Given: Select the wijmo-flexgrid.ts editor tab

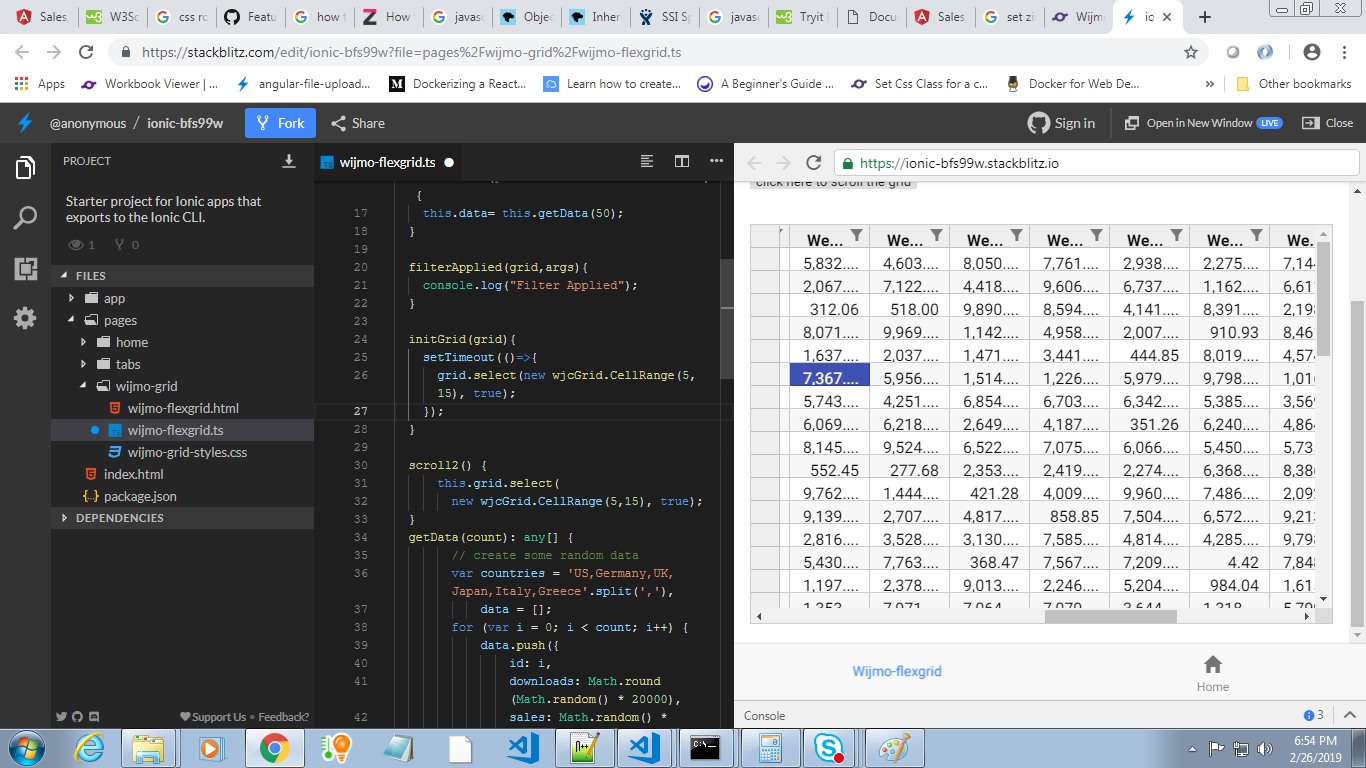Looking at the screenshot, I should (387, 161).
